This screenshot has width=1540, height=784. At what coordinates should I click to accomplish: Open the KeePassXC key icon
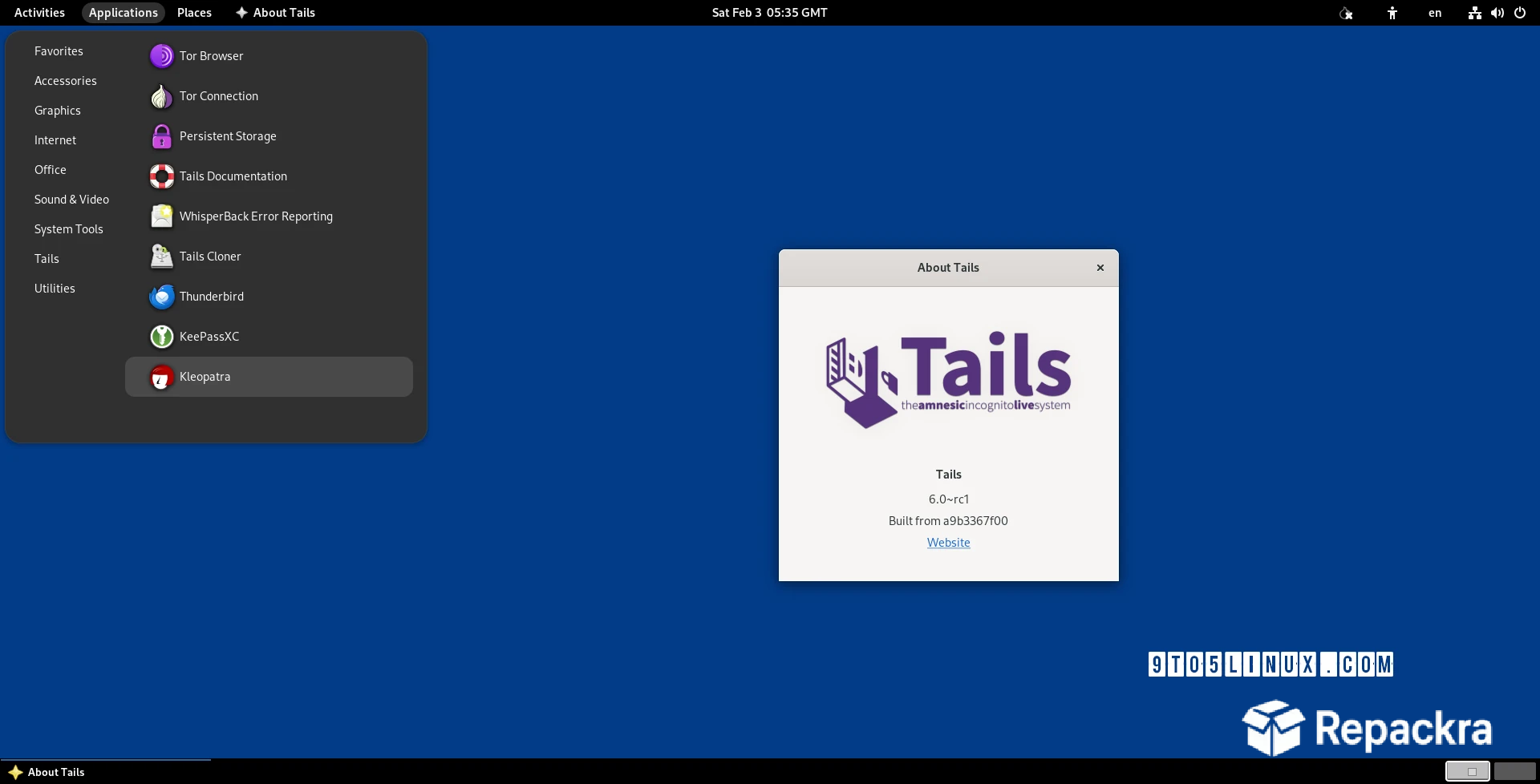[161, 337]
